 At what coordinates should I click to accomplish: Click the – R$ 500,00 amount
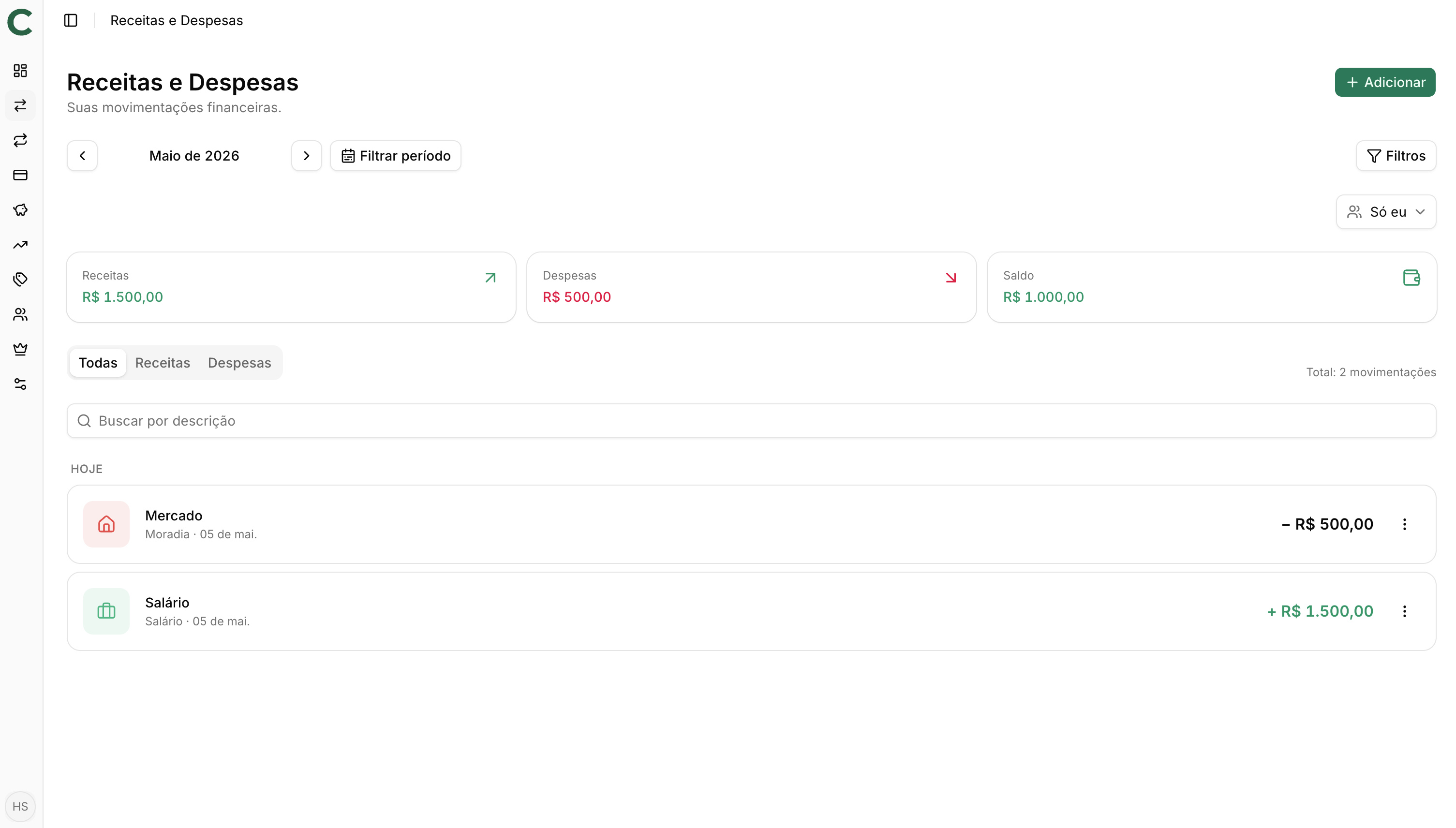coord(1327,524)
